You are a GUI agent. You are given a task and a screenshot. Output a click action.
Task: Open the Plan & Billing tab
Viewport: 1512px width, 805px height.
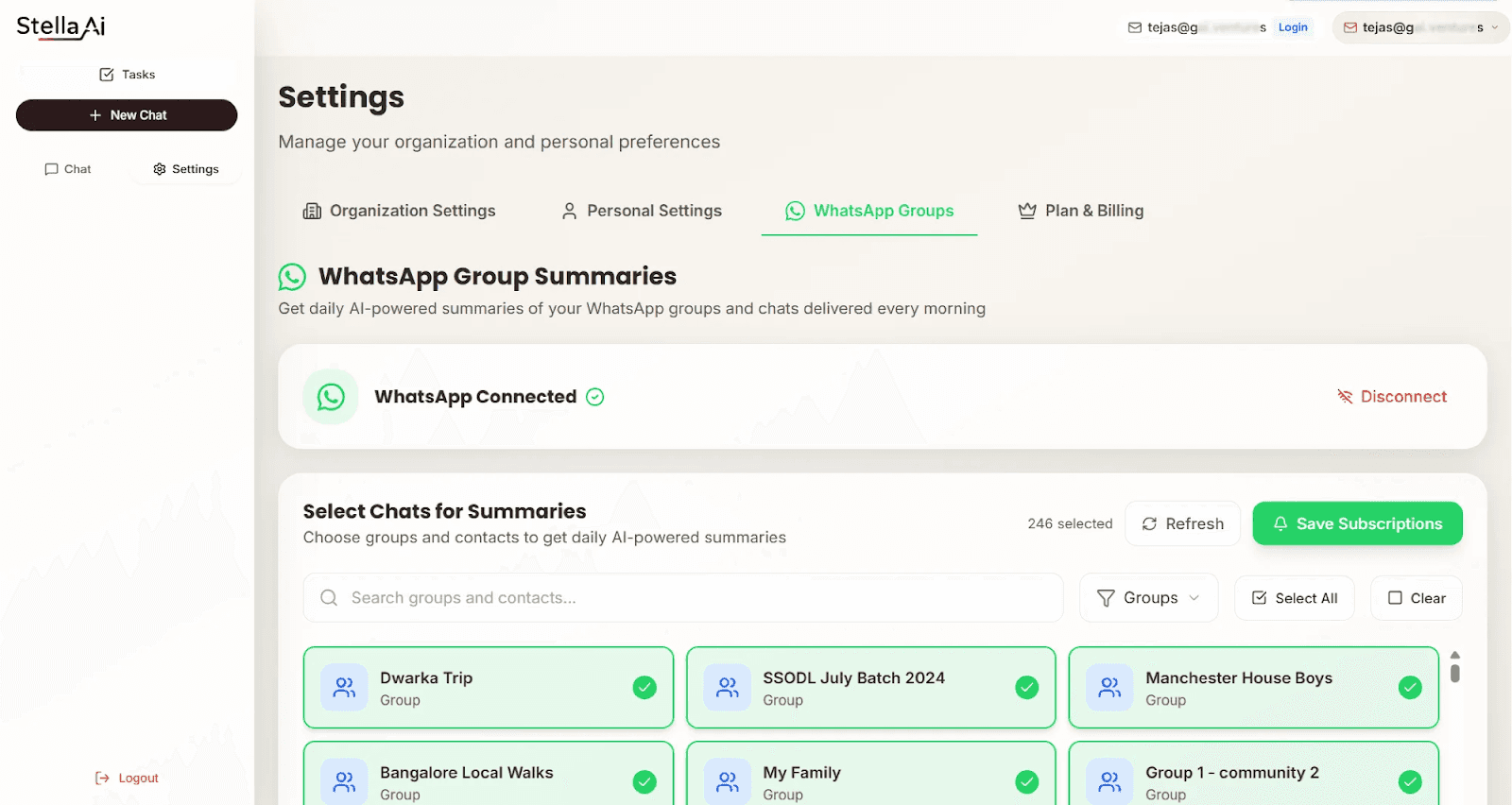coord(1080,211)
